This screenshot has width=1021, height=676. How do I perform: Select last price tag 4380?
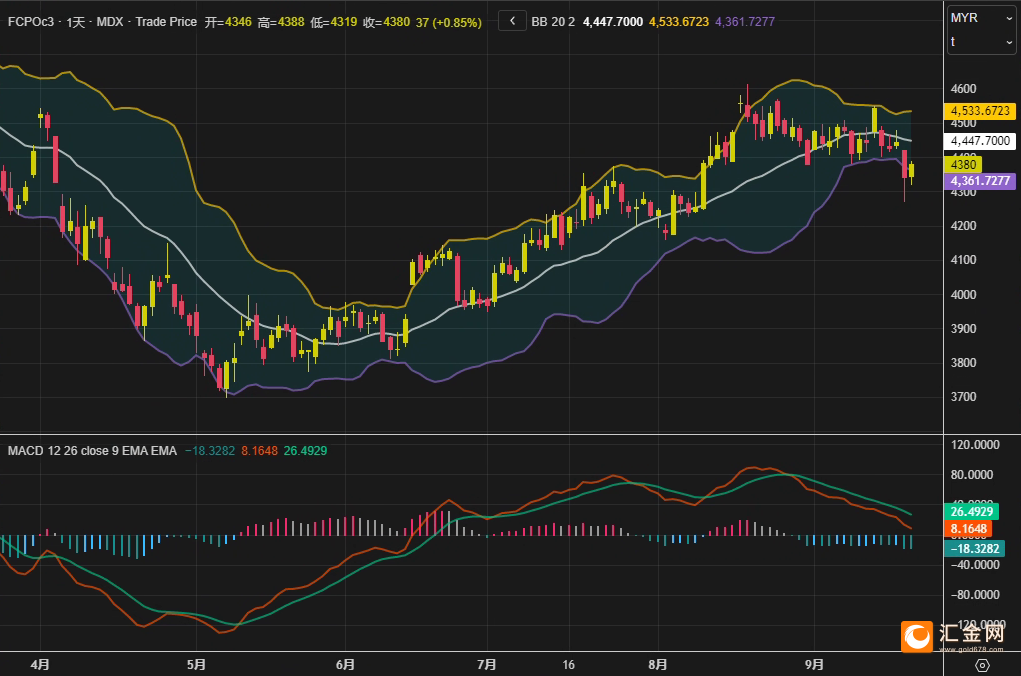pyautogui.click(x=963, y=164)
